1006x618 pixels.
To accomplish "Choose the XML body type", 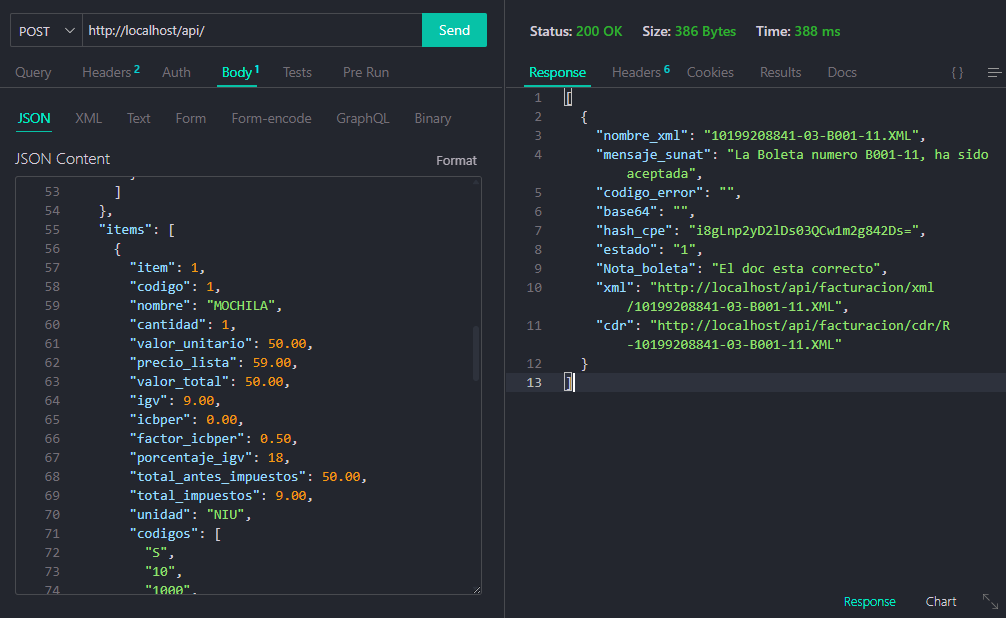I will (x=88, y=118).
